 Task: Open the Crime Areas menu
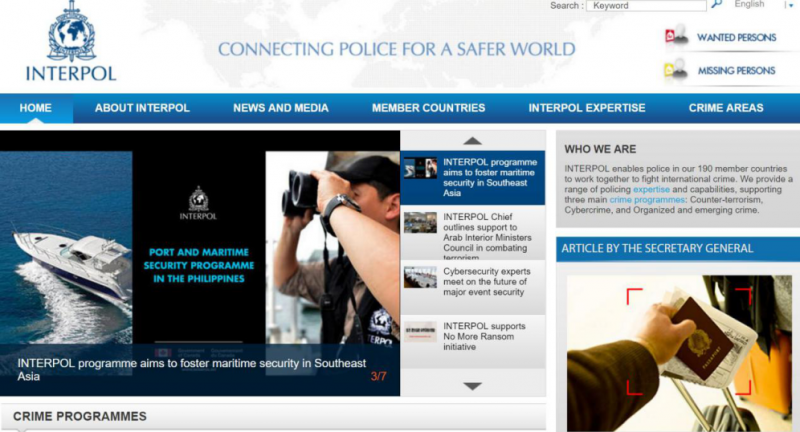725,108
